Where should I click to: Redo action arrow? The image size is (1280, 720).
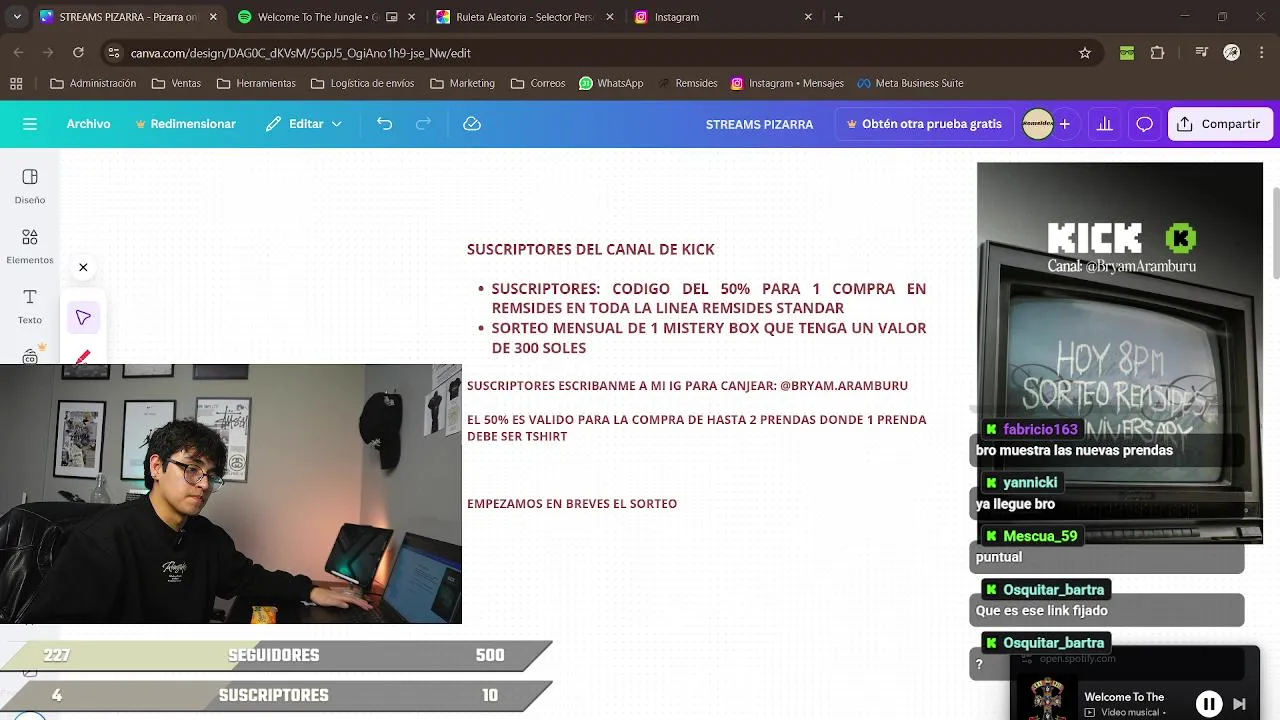tap(423, 124)
